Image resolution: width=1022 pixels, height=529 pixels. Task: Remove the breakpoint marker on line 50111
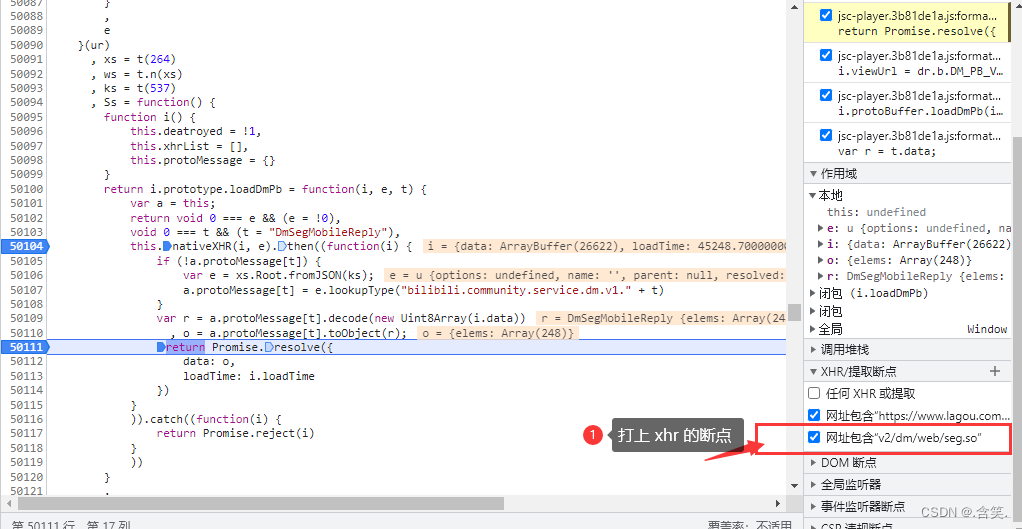pyautogui.click(x=25, y=347)
